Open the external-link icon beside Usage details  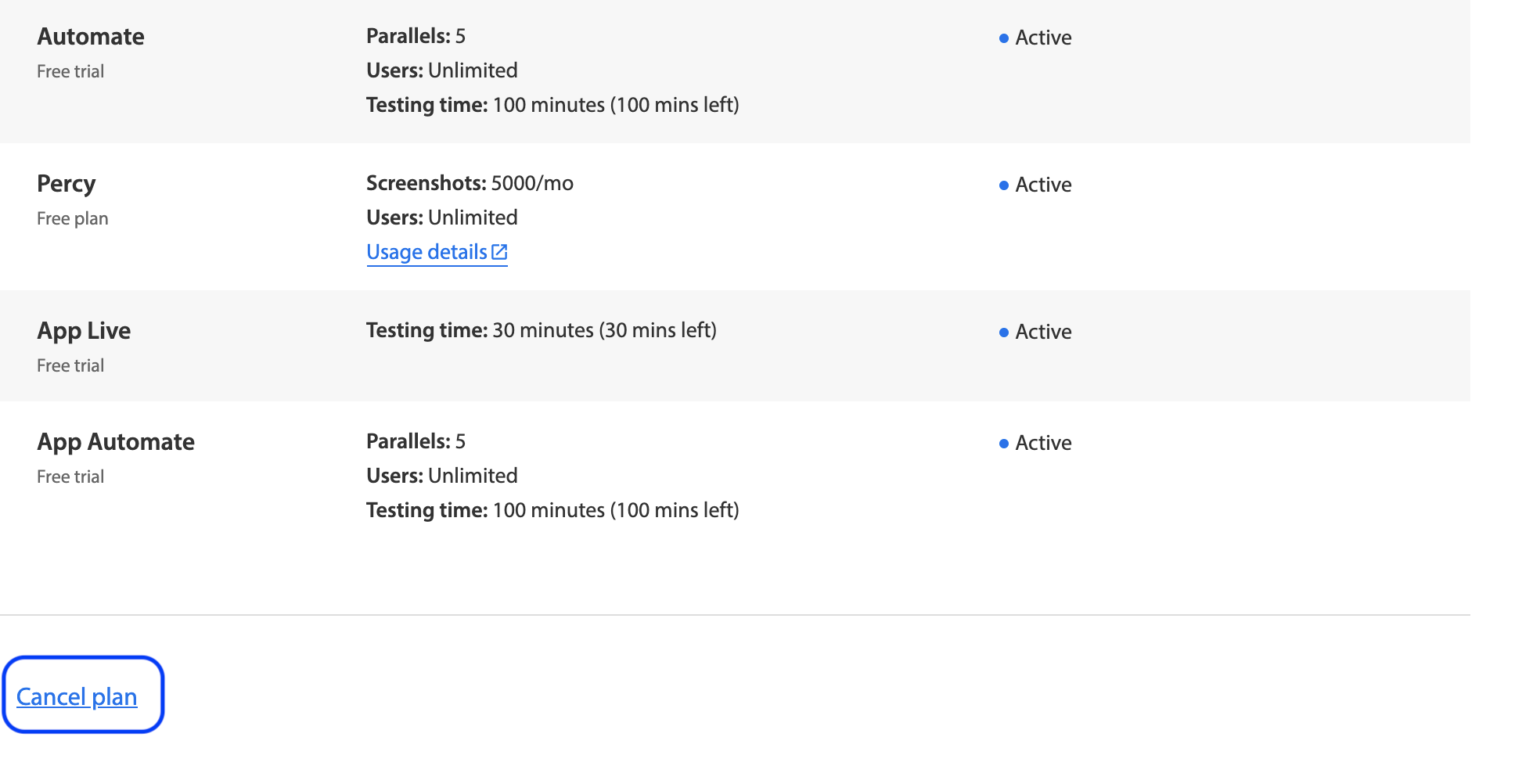499,252
